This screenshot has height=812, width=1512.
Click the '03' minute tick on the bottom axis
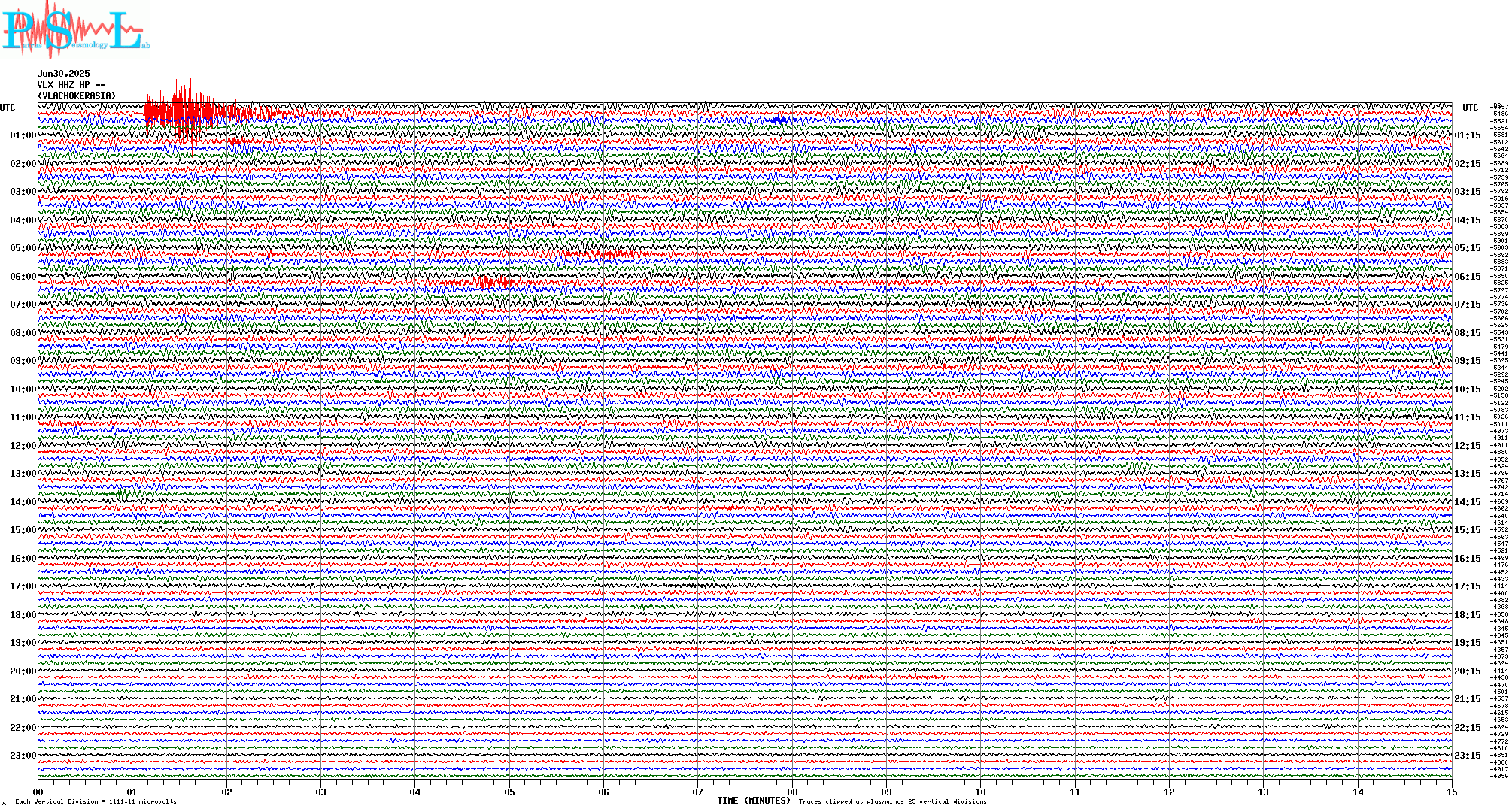pyautogui.click(x=320, y=792)
